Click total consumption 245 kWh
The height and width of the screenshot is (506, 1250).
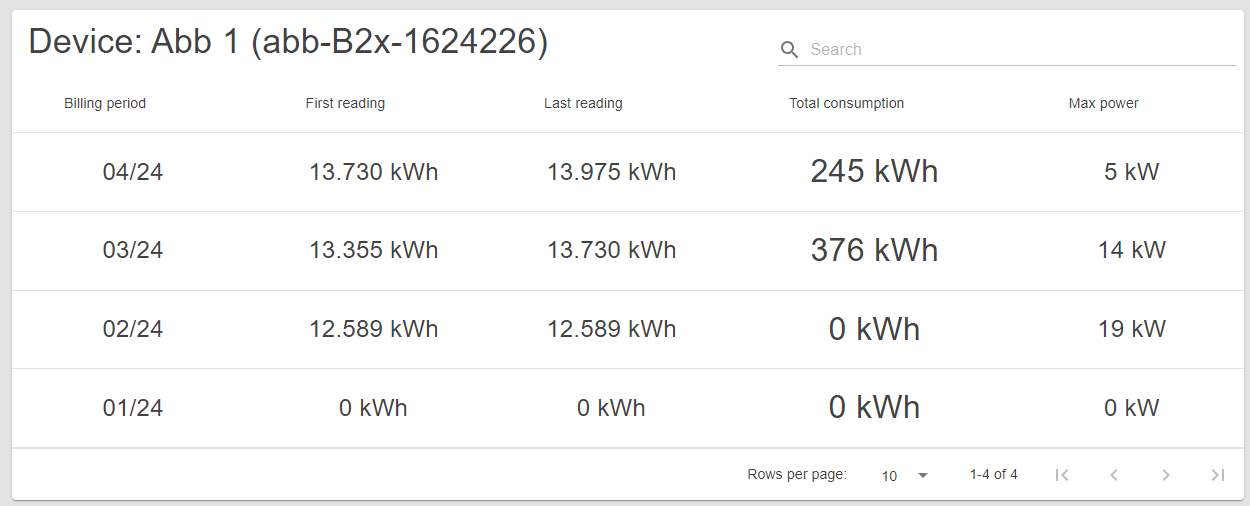(x=875, y=171)
